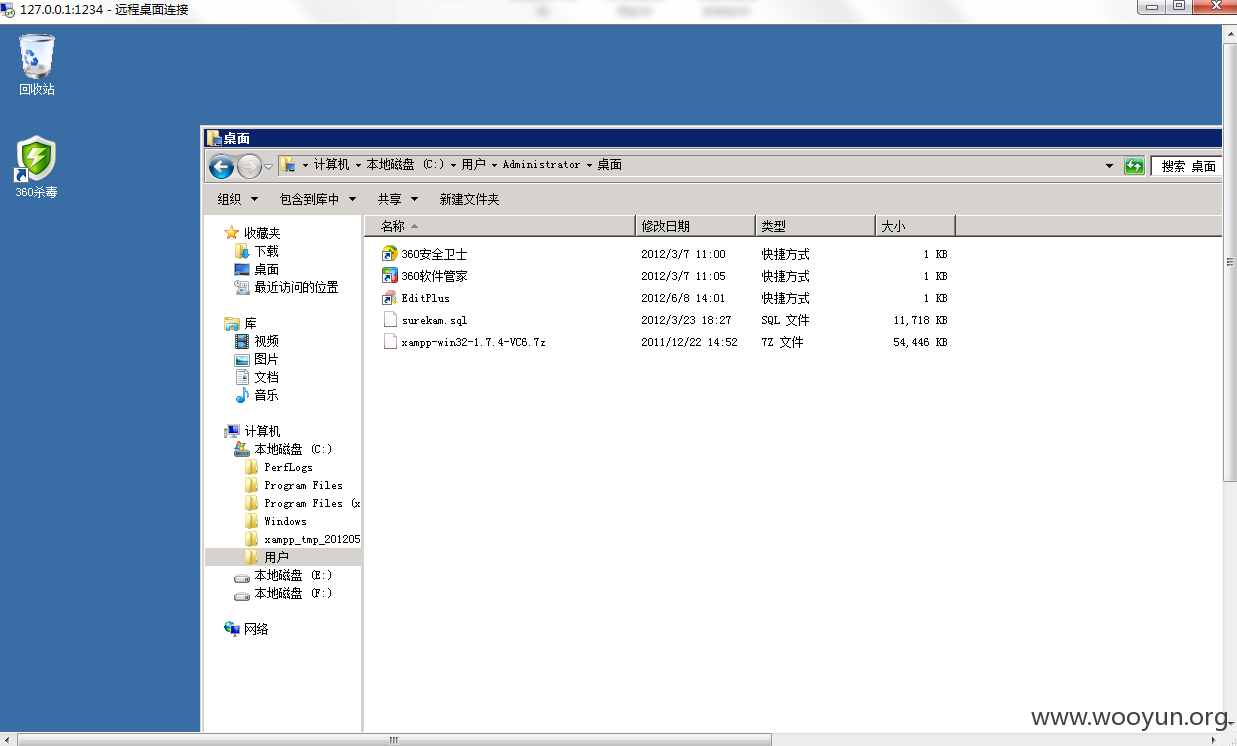Viewport: 1237px width, 746px height.
Task: Click the 收藏夹 star icon
Action: pos(232,233)
